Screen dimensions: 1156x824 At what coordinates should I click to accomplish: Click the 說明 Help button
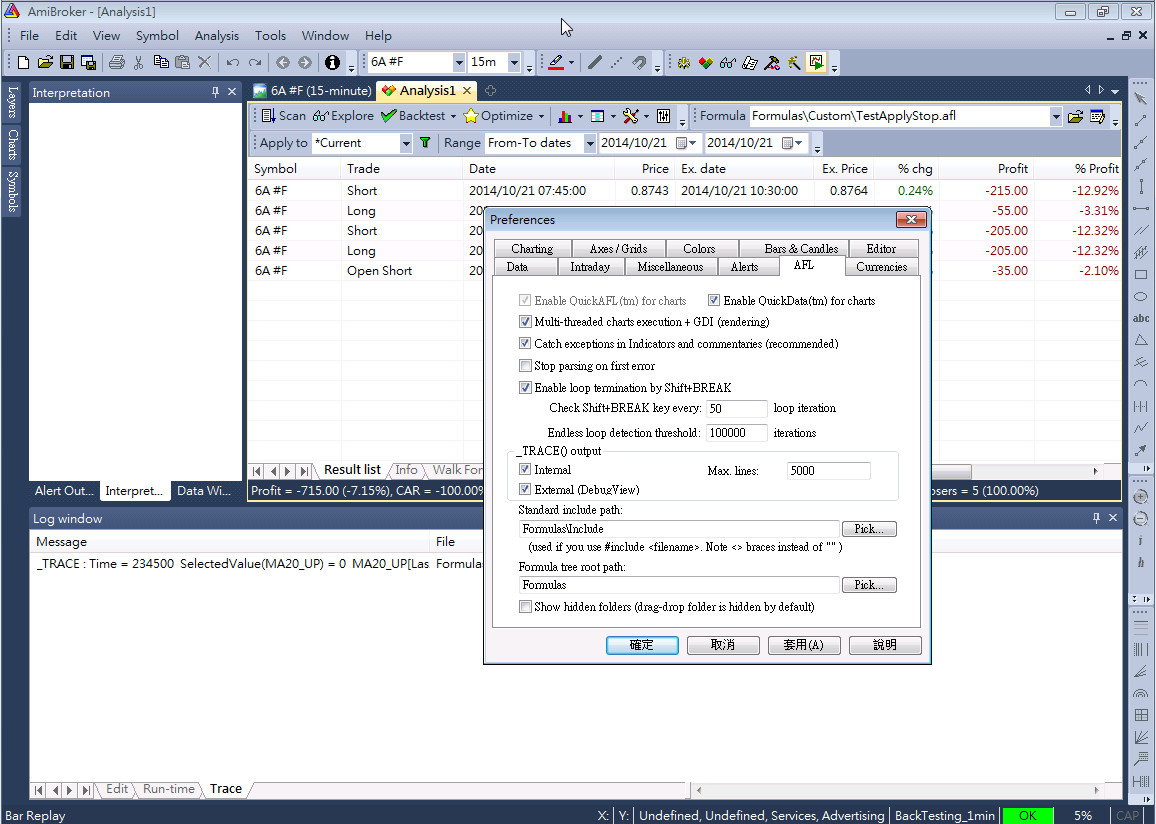885,645
